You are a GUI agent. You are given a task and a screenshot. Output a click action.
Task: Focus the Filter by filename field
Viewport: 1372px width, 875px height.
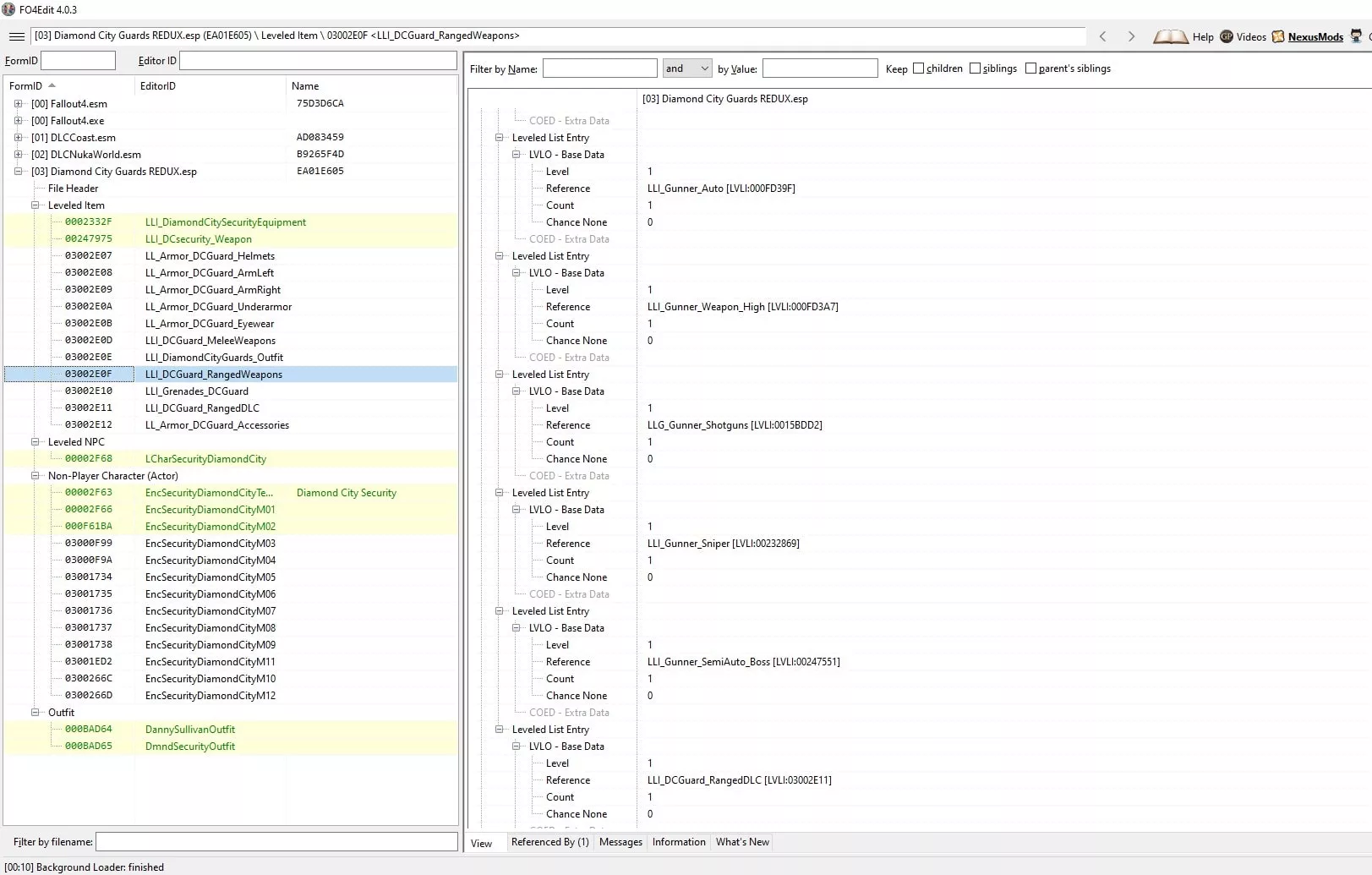point(276,842)
